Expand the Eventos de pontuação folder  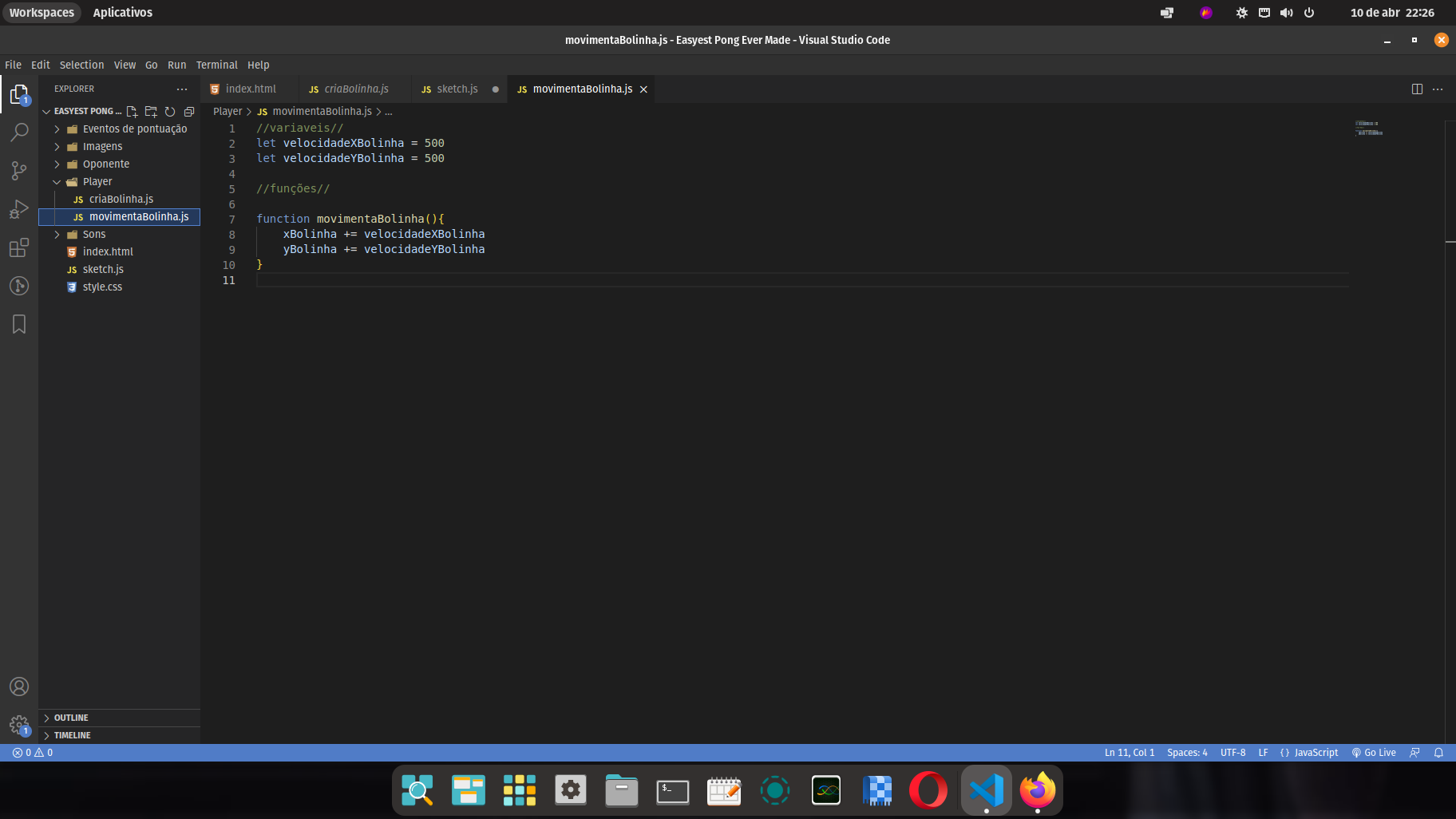tap(120, 129)
